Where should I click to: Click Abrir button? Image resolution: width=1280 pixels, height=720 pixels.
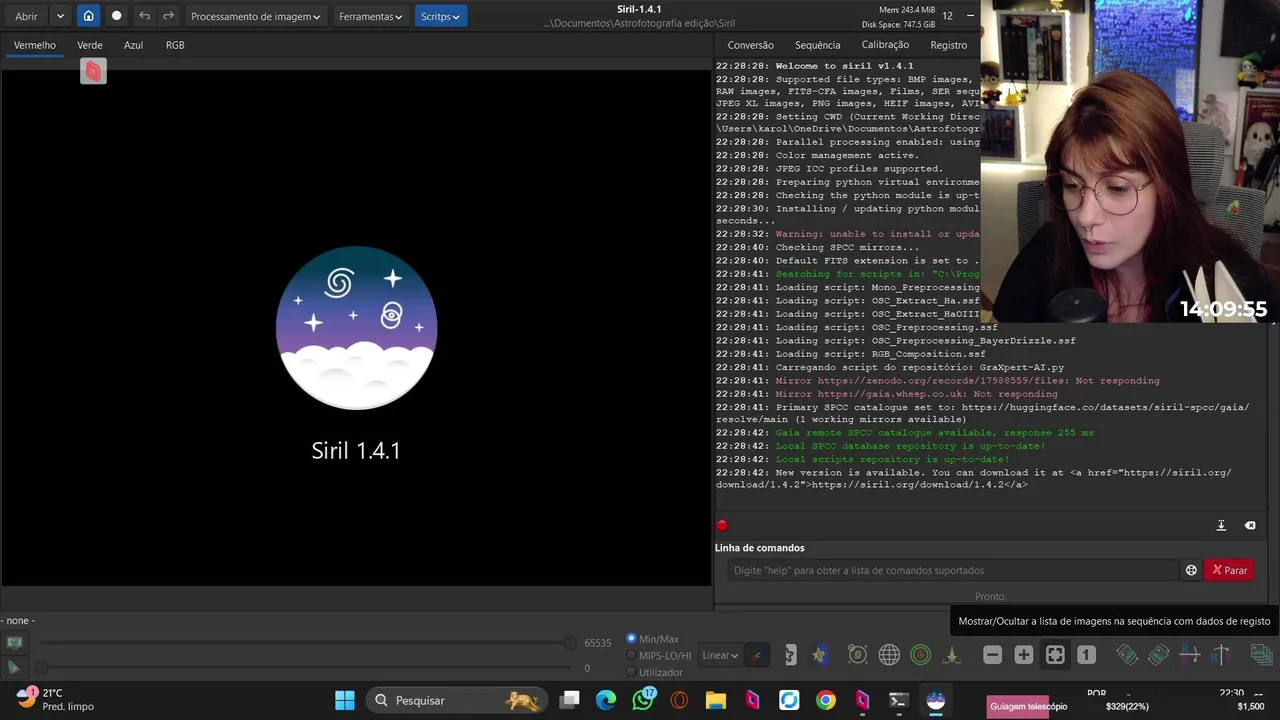point(26,16)
